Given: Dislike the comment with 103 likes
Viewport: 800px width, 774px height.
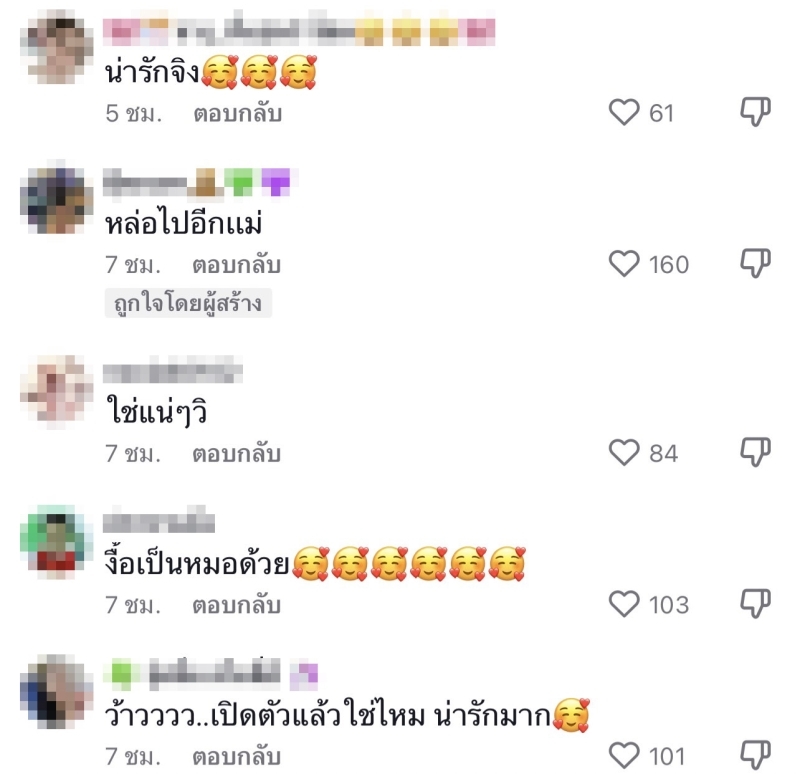Looking at the screenshot, I should [755, 604].
